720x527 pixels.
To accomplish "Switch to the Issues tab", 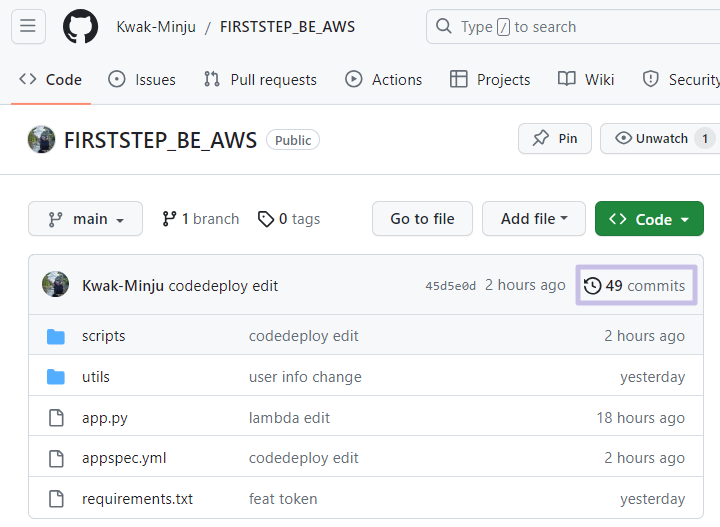I will click(142, 79).
